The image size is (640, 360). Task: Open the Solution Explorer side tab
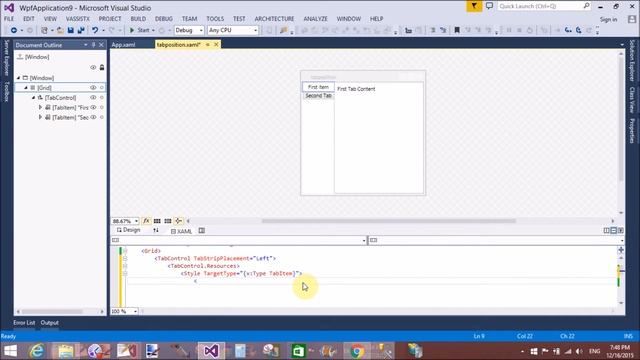632,60
